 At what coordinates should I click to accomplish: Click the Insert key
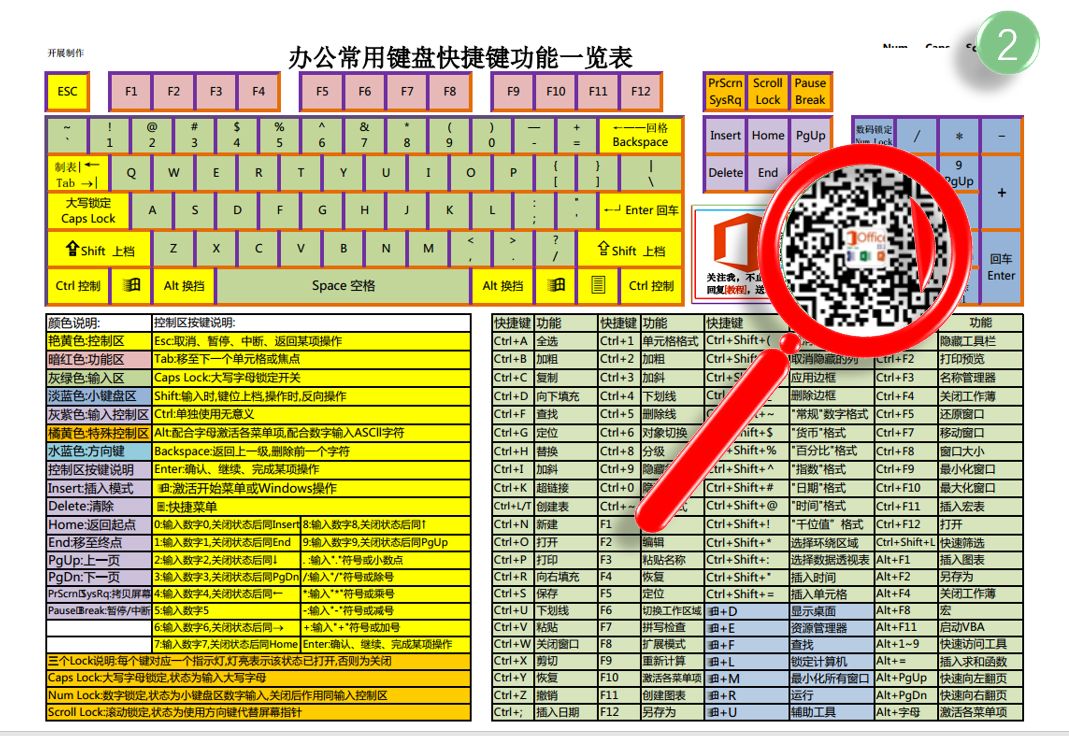[725, 136]
